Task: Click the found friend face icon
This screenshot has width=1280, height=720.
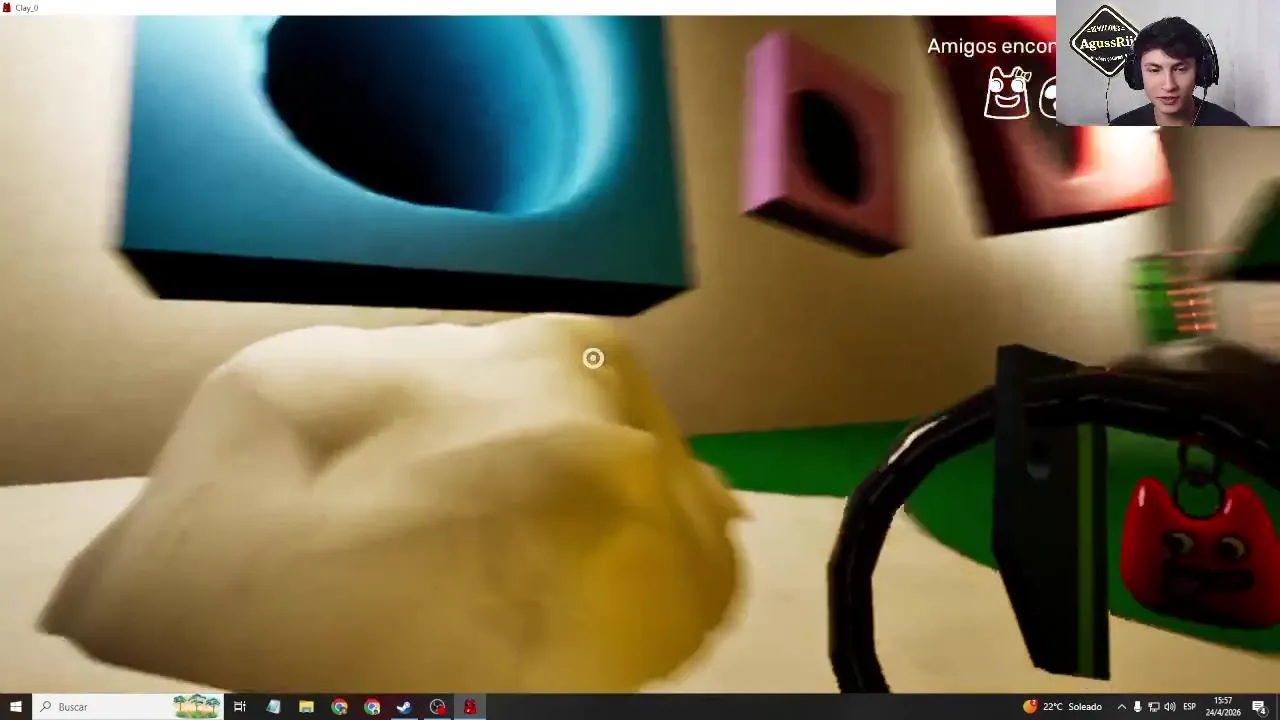Action: pos(1007,94)
